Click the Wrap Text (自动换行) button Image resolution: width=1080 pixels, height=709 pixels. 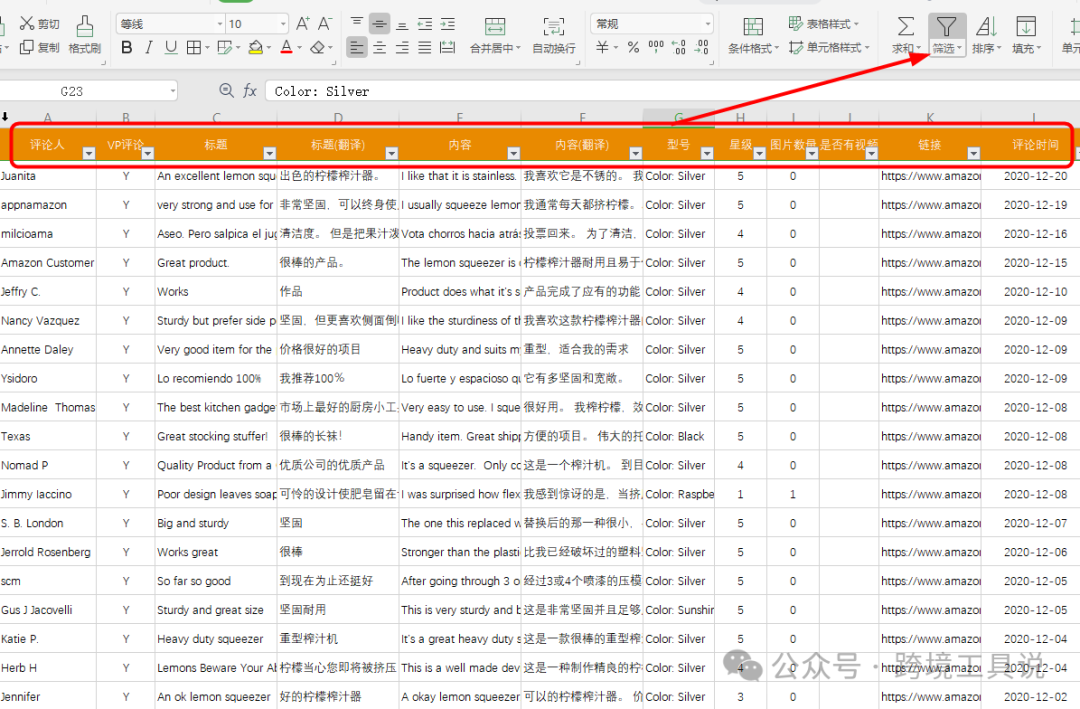(x=554, y=34)
